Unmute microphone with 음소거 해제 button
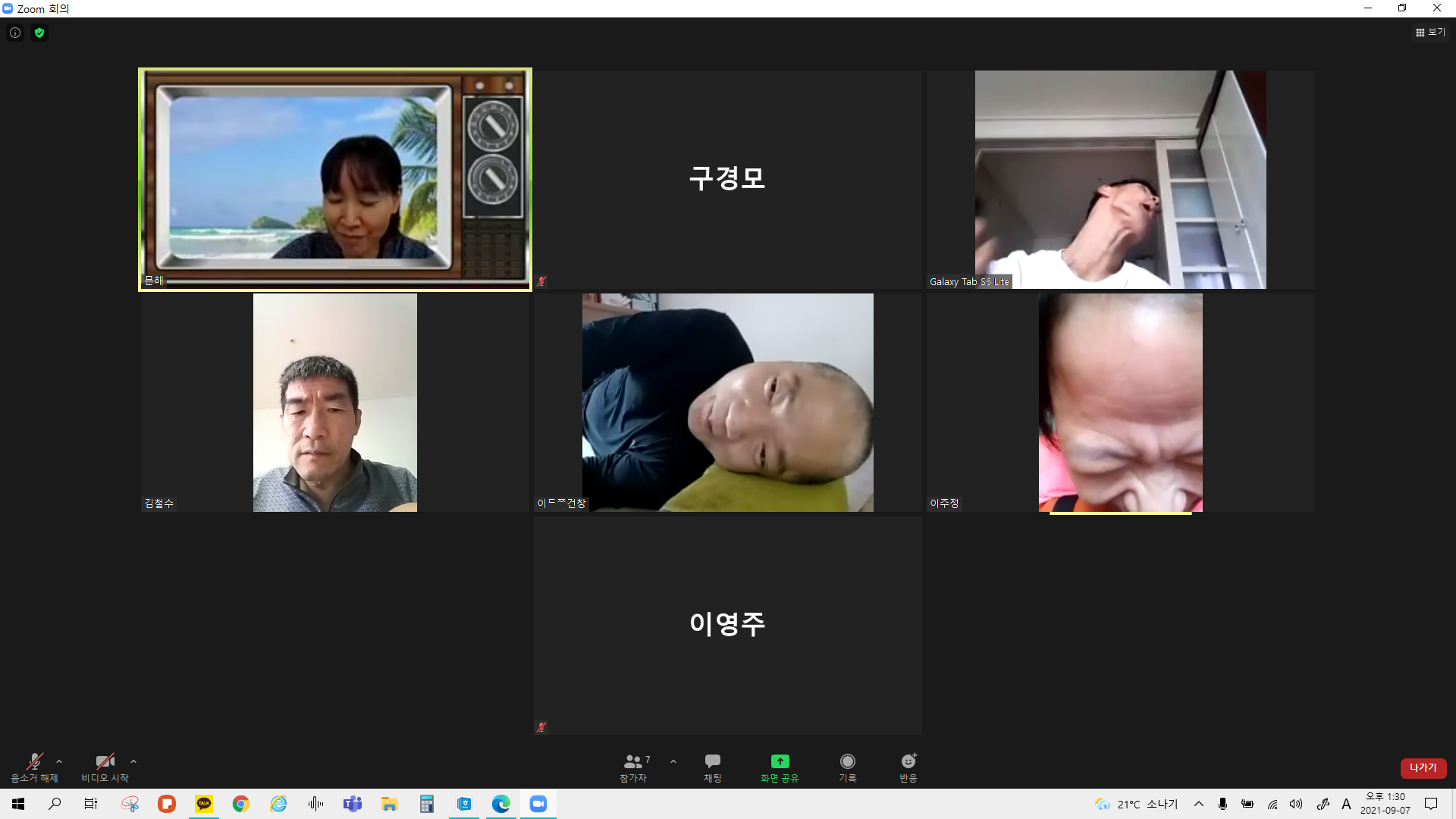The height and width of the screenshot is (819, 1456). 34,767
